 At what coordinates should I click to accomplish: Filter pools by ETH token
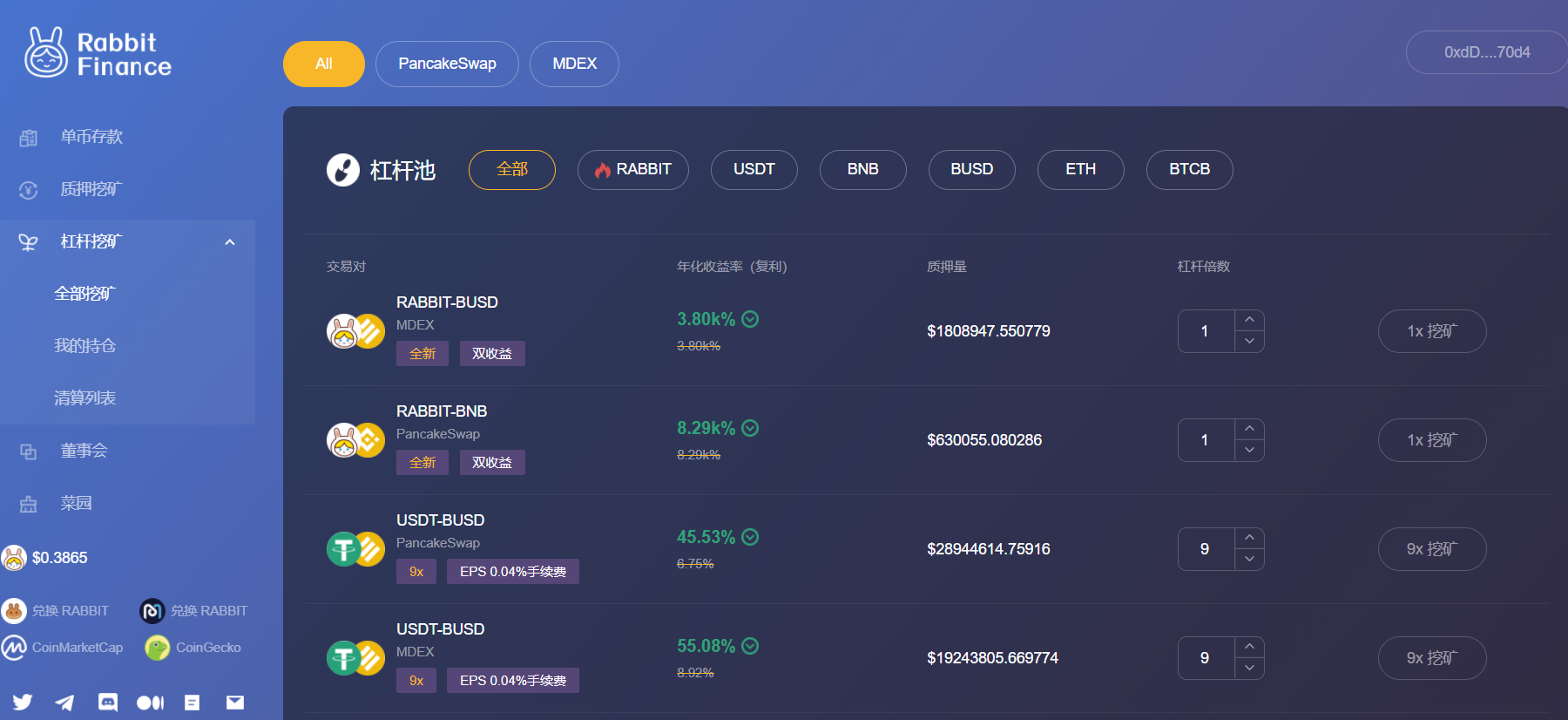click(x=1081, y=170)
